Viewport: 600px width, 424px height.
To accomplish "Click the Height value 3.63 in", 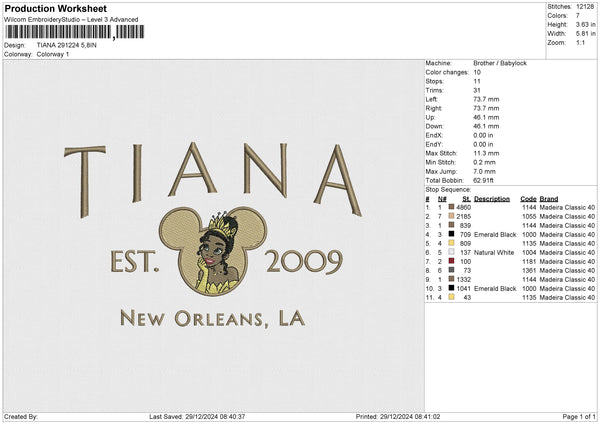I will [585, 24].
